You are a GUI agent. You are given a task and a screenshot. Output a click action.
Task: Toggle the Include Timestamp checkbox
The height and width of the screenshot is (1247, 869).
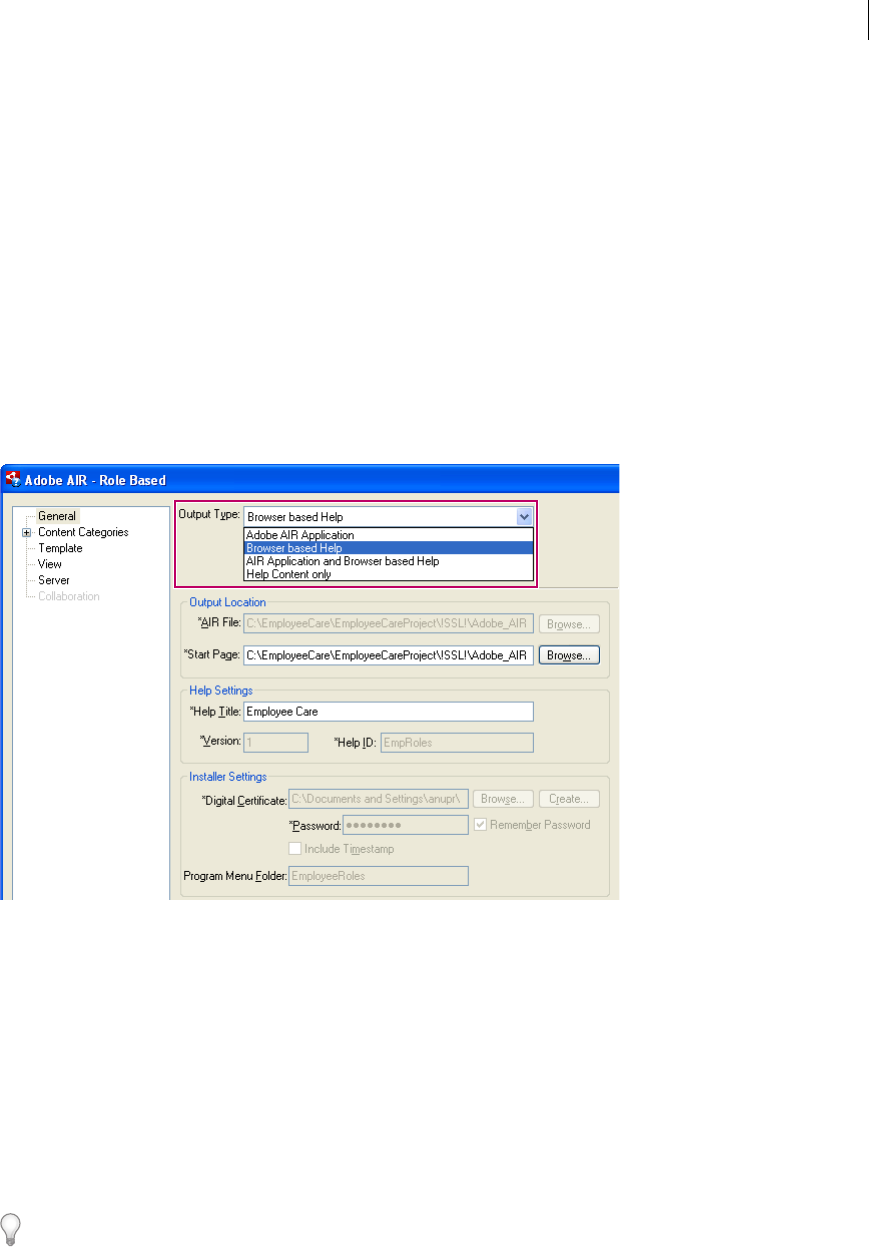pyautogui.click(x=295, y=849)
